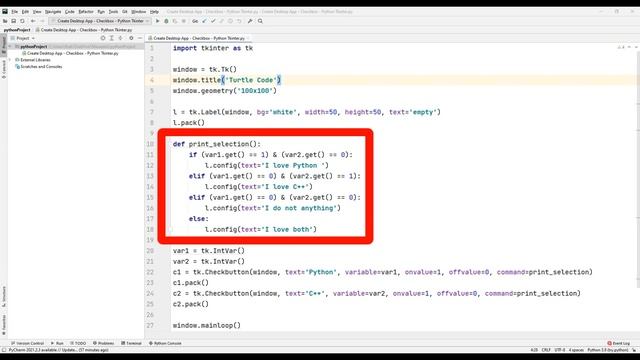Click the tool window quick-access icon at bottom-left
Screen dimensions: 640x360
[x=4, y=350]
